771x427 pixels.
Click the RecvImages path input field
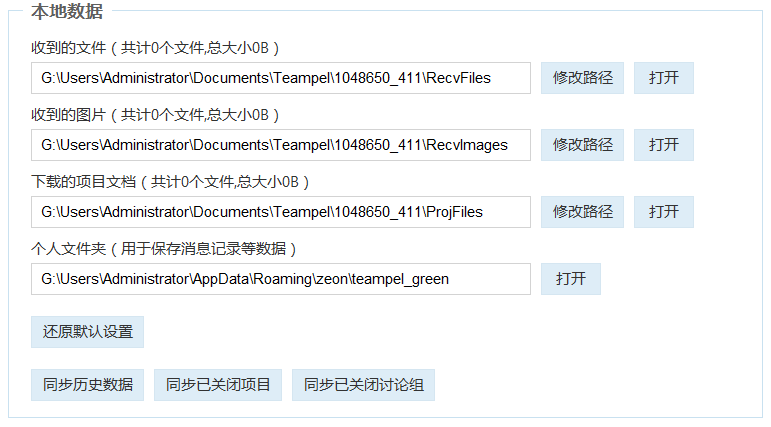click(280, 145)
